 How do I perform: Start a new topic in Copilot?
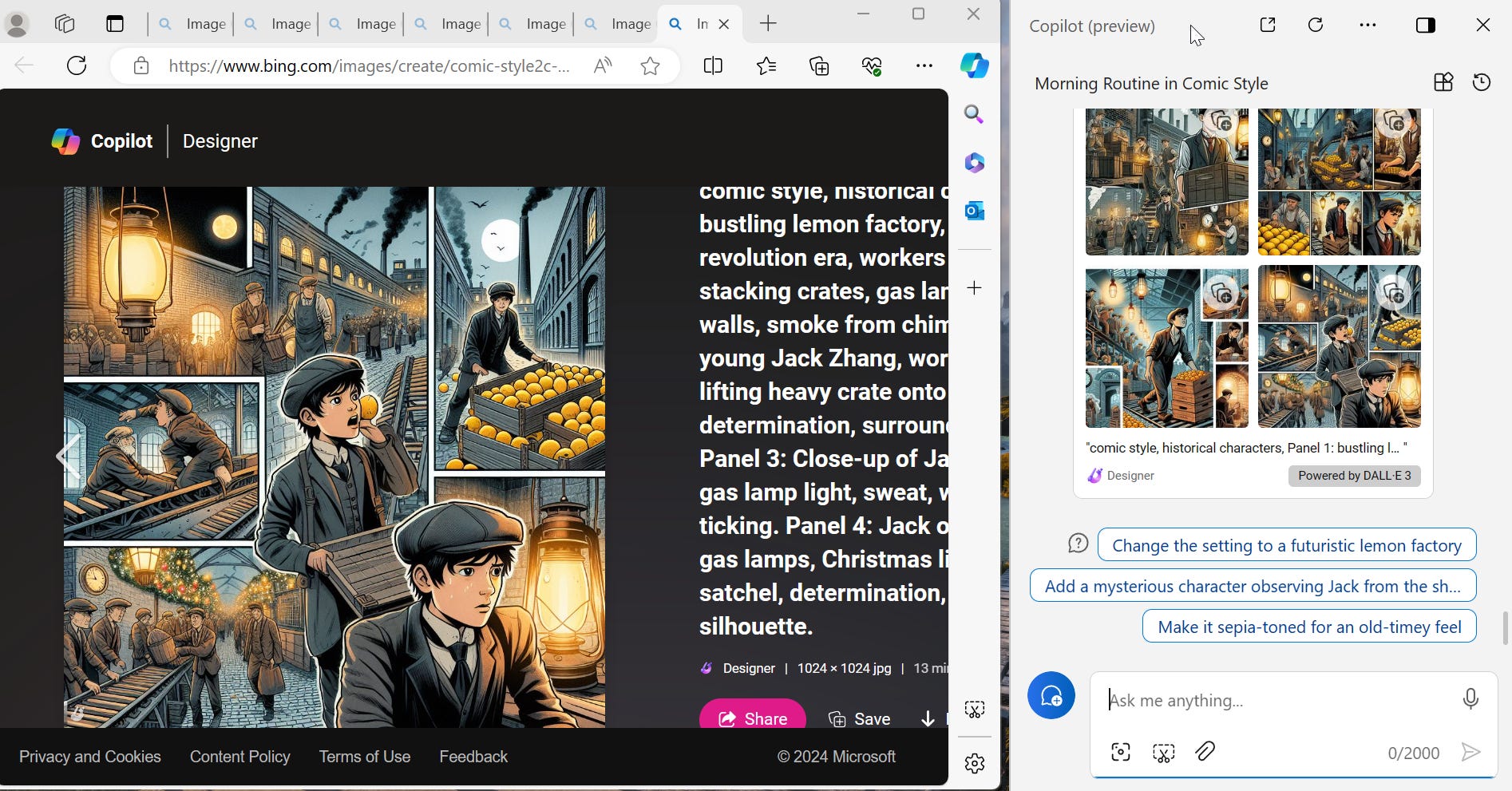click(1051, 695)
